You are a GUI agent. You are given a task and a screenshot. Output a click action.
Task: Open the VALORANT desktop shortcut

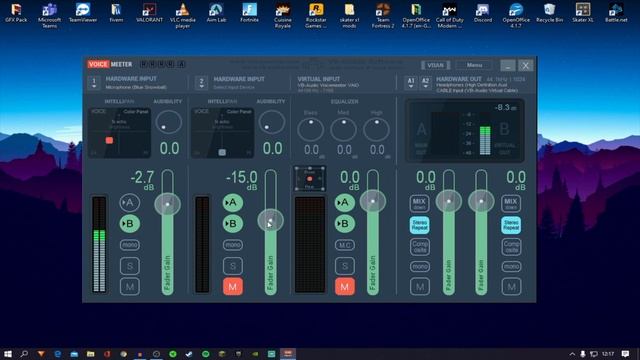click(x=149, y=13)
